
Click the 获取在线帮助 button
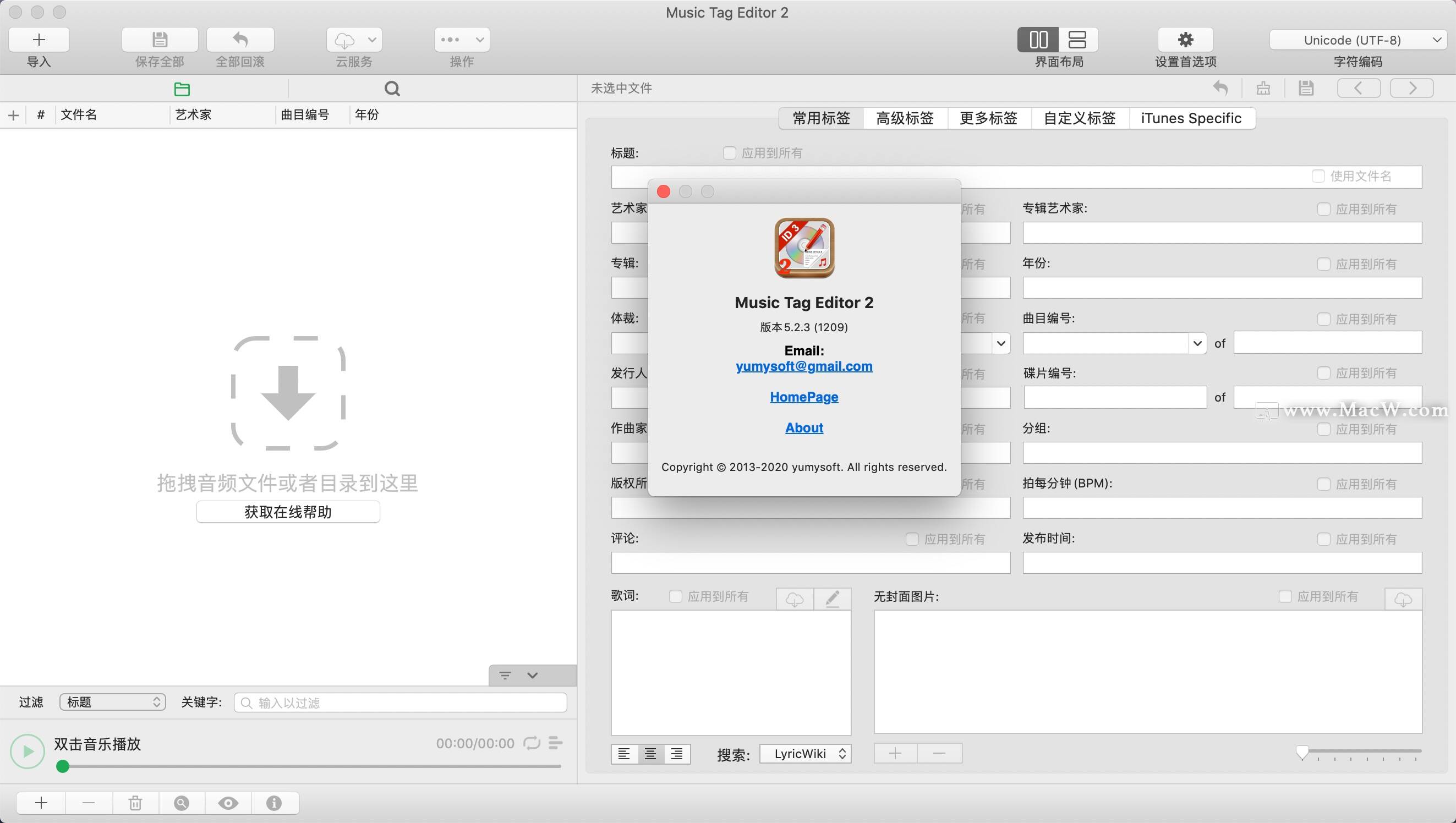pyautogui.click(x=288, y=512)
